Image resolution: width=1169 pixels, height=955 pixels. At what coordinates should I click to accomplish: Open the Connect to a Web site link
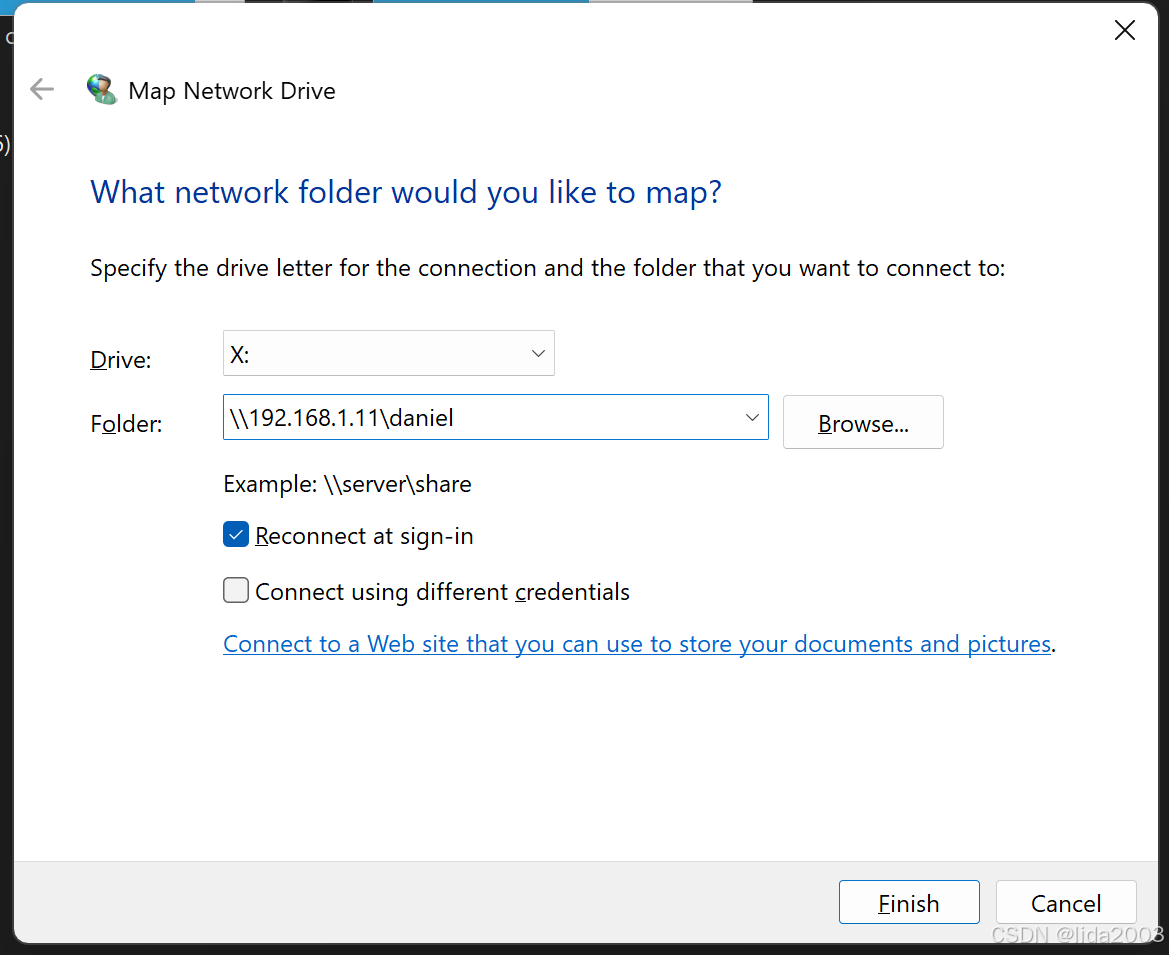tap(637, 643)
